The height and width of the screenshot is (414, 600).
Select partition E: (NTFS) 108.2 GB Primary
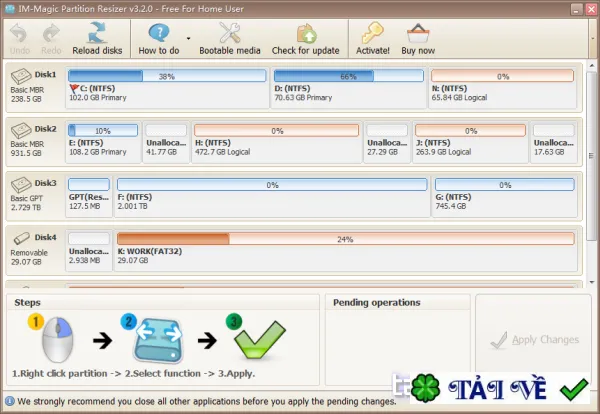pyautogui.click(x=103, y=142)
